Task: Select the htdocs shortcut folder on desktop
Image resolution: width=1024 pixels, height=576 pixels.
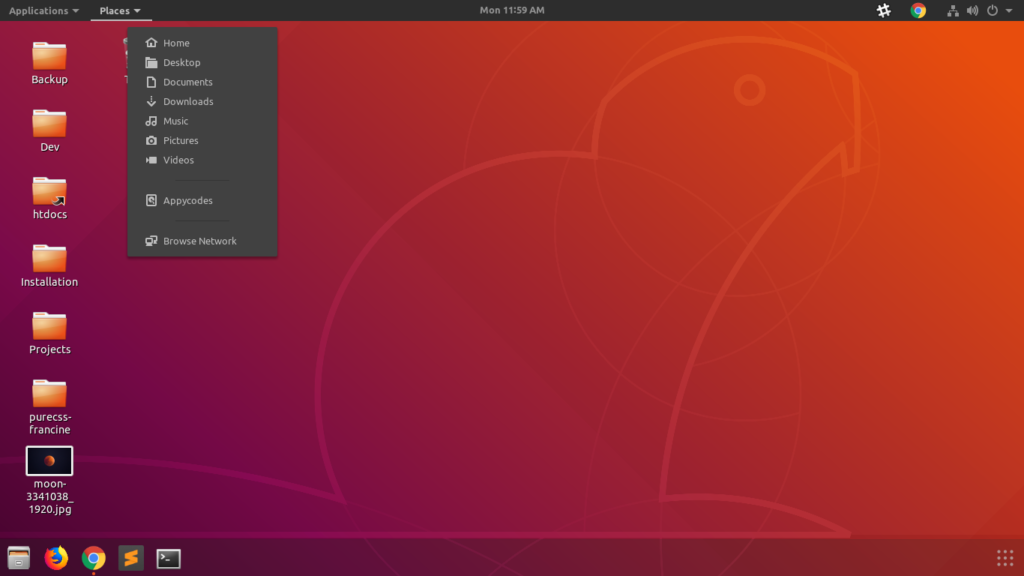Action: (x=50, y=198)
